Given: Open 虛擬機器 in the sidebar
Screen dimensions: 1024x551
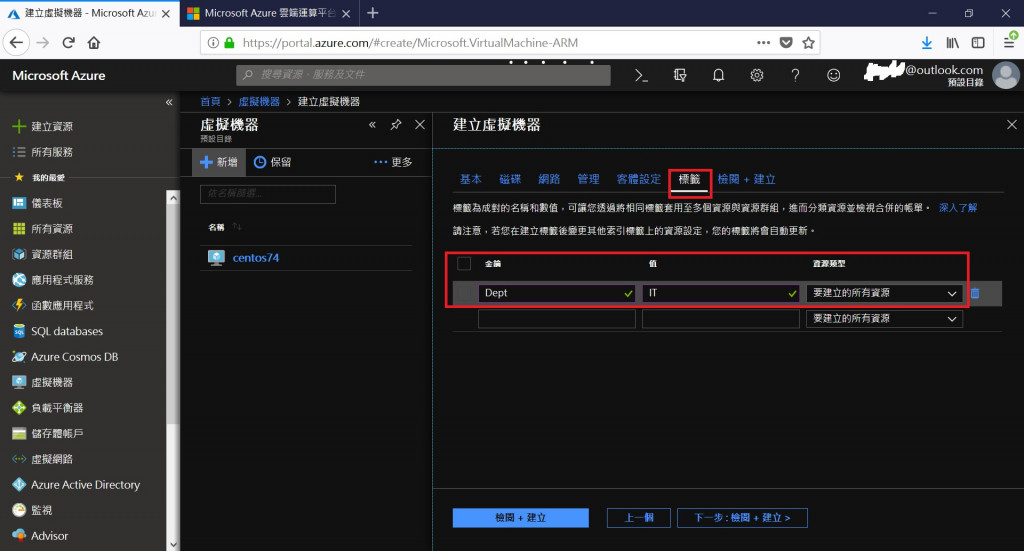Looking at the screenshot, I should [43, 382].
